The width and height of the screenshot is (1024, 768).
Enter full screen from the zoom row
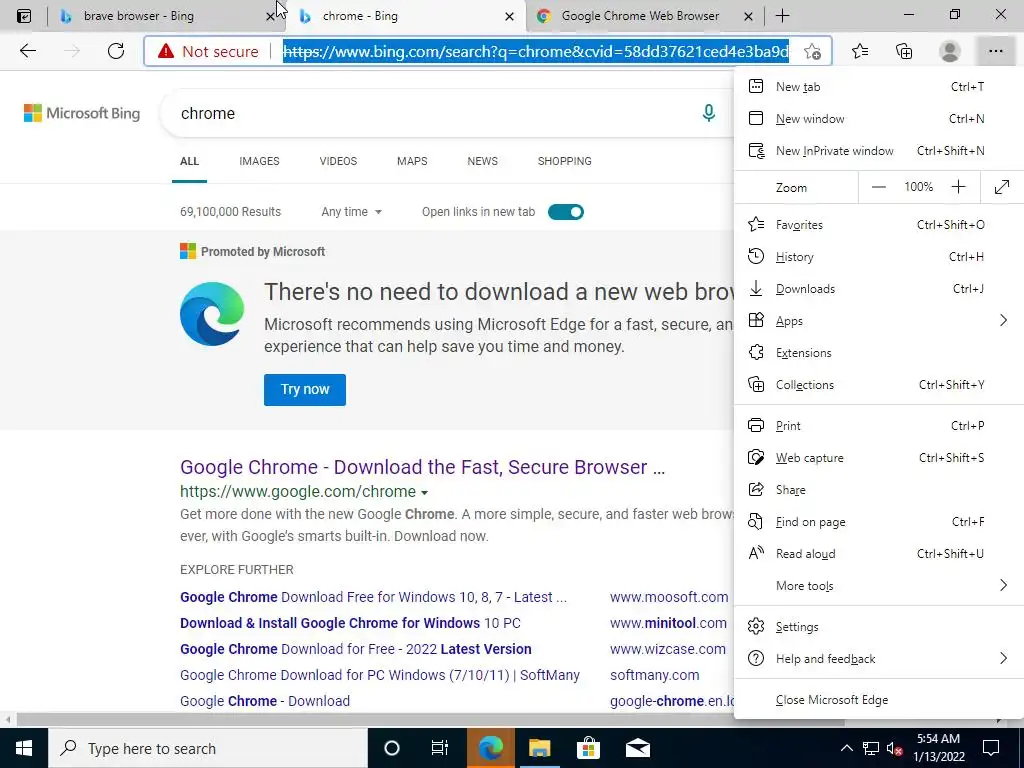[x=1002, y=187]
